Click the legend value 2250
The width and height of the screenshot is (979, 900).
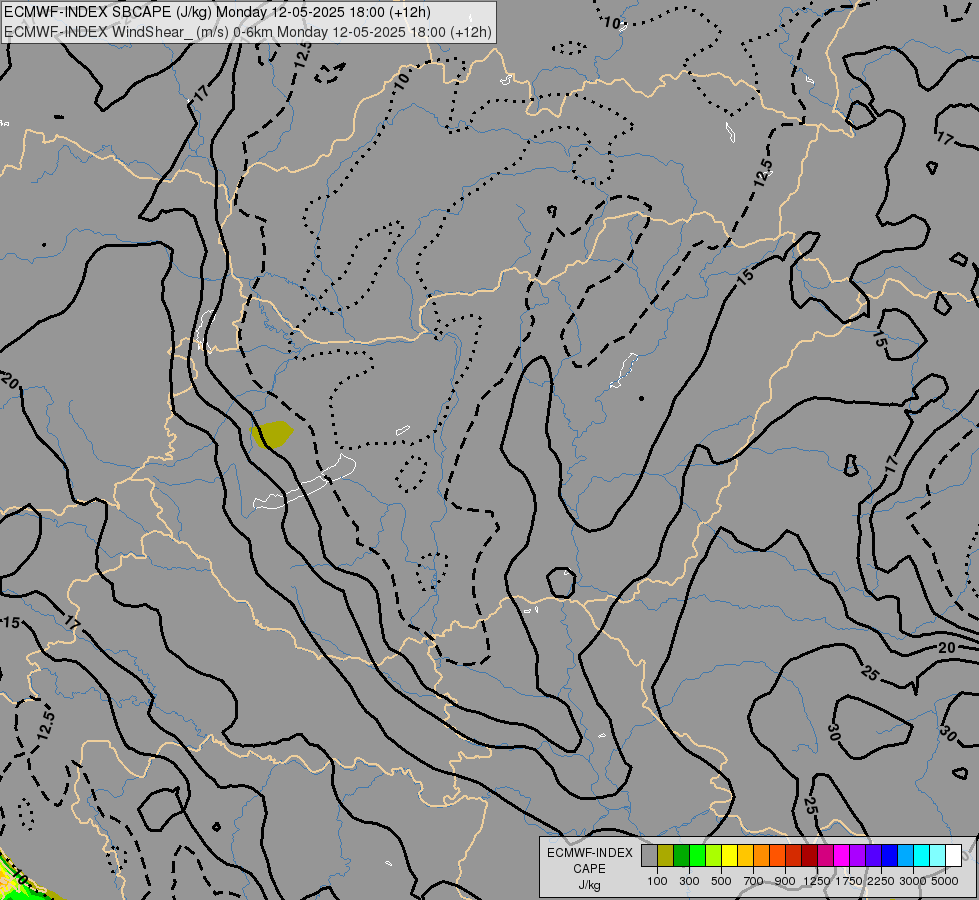pos(881,881)
